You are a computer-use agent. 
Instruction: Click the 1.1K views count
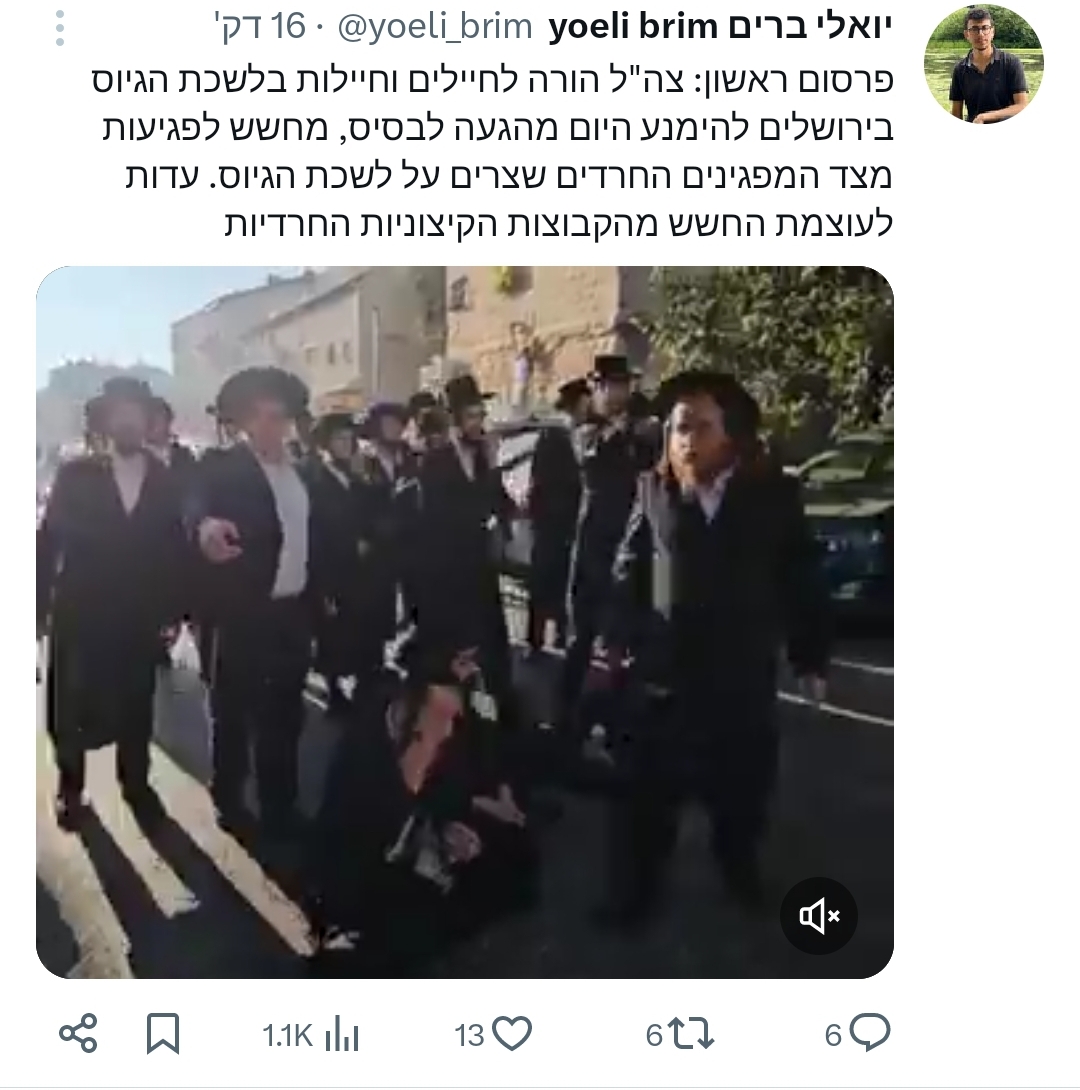click(x=287, y=1035)
